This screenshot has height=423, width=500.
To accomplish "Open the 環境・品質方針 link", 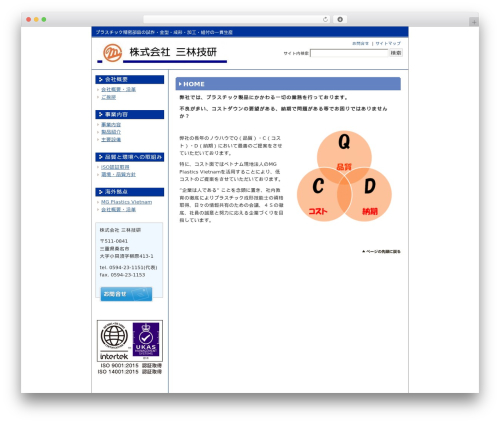I will pos(118,174).
